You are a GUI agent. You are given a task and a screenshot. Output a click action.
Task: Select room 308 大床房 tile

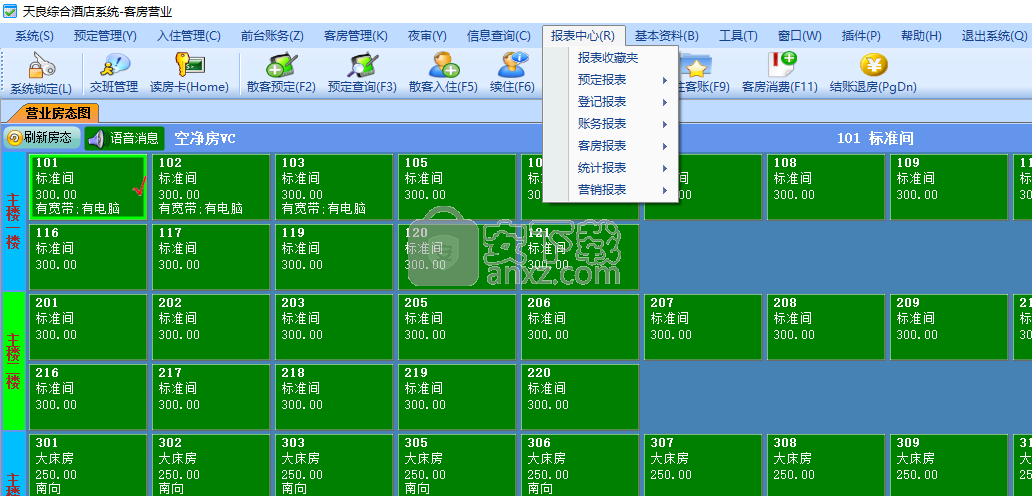pyautogui.click(x=826, y=465)
